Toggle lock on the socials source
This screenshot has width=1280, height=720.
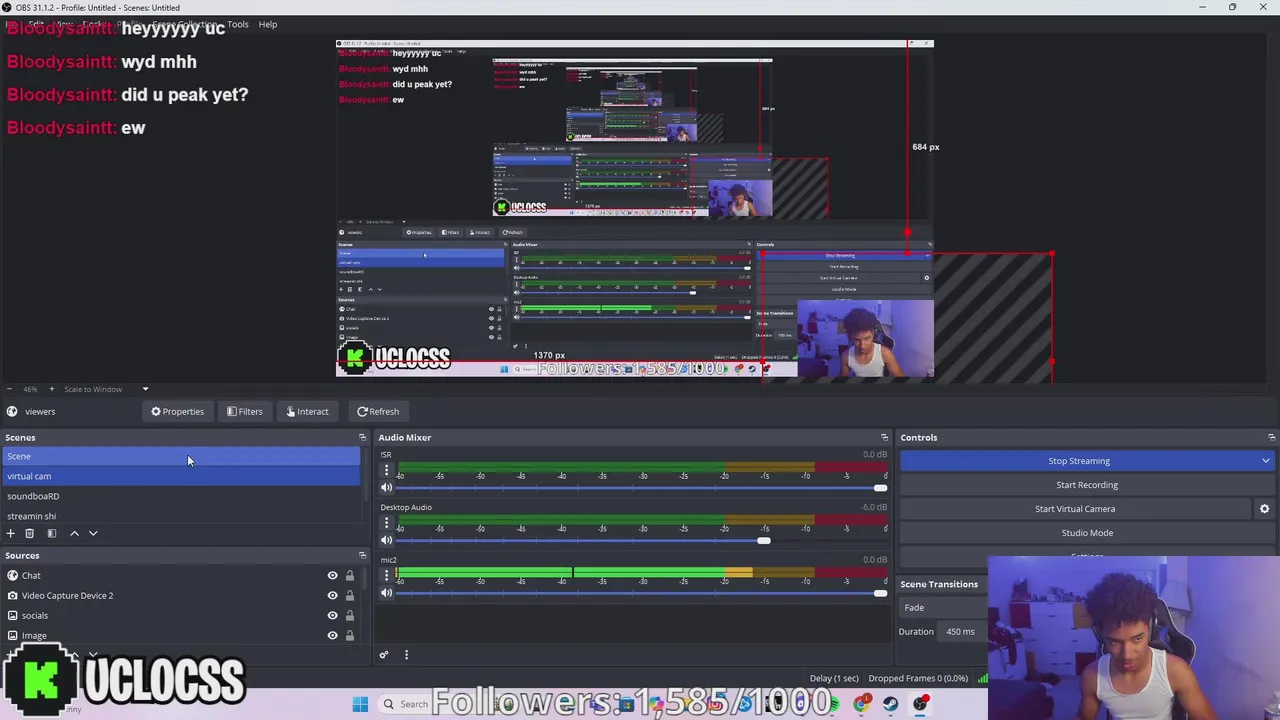click(x=349, y=616)
